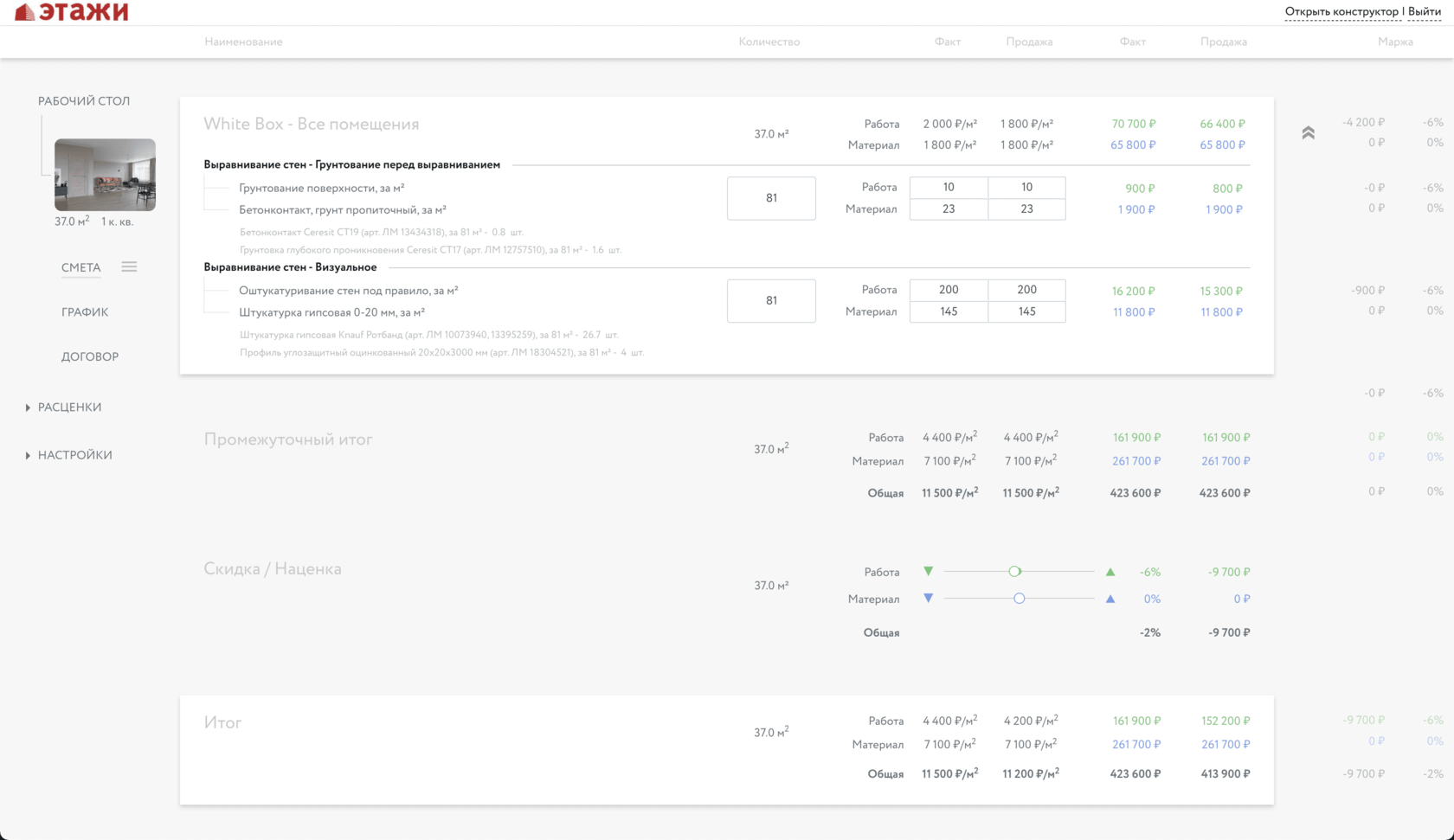Viewport: 1454px width, 840px height.
Task: Click the Этажи logo icon
Action: coord(25,12)
